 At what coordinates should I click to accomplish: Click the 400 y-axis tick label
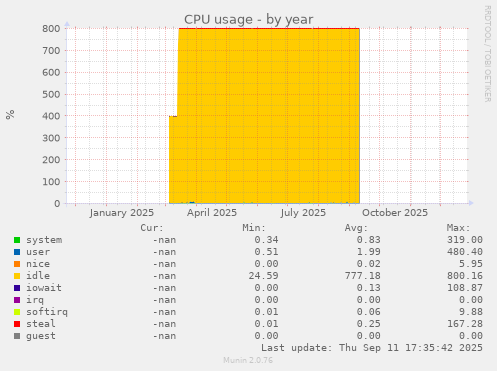tap(51, 116)
